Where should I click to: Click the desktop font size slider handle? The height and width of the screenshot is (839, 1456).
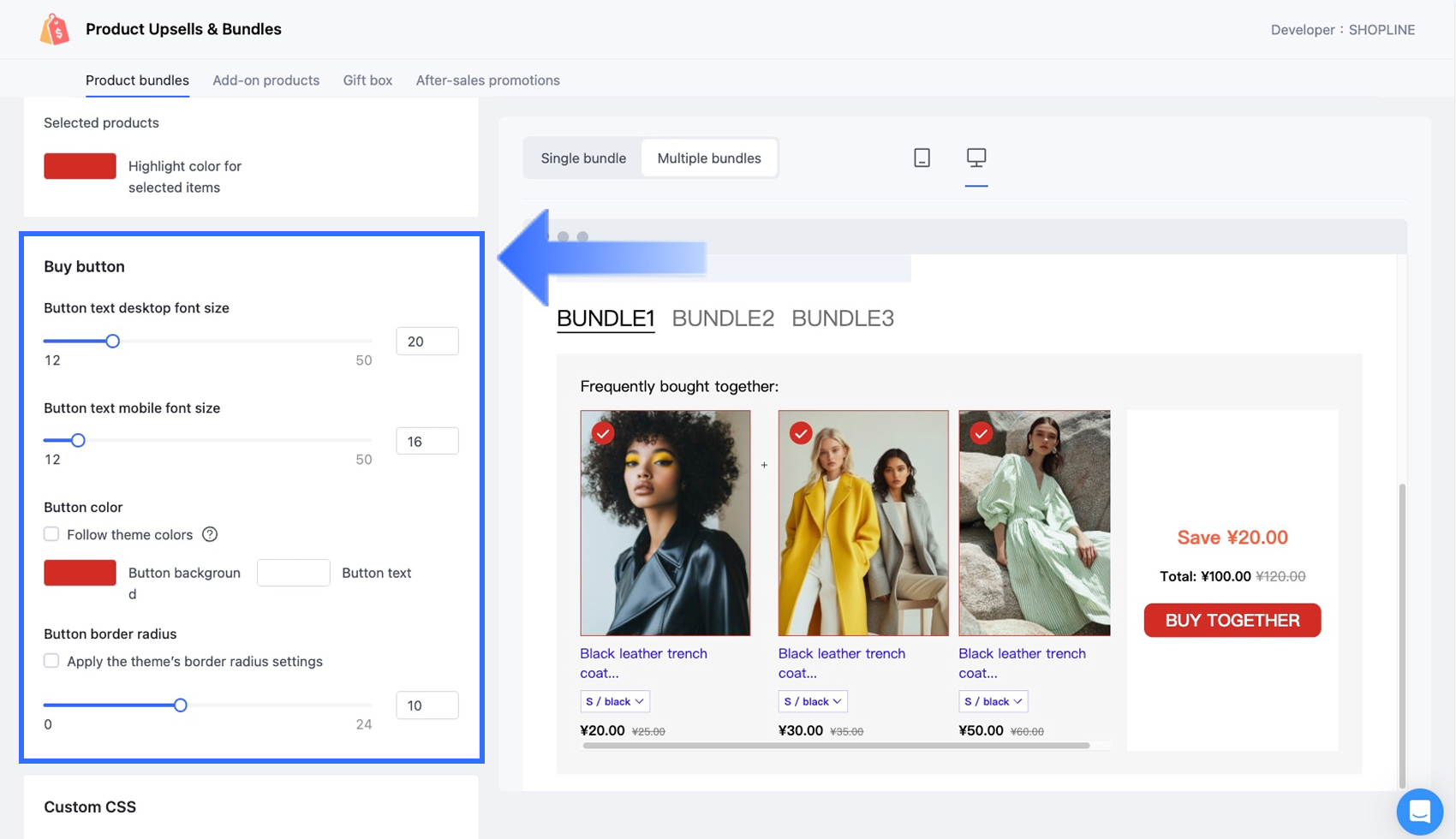(112, 341)
